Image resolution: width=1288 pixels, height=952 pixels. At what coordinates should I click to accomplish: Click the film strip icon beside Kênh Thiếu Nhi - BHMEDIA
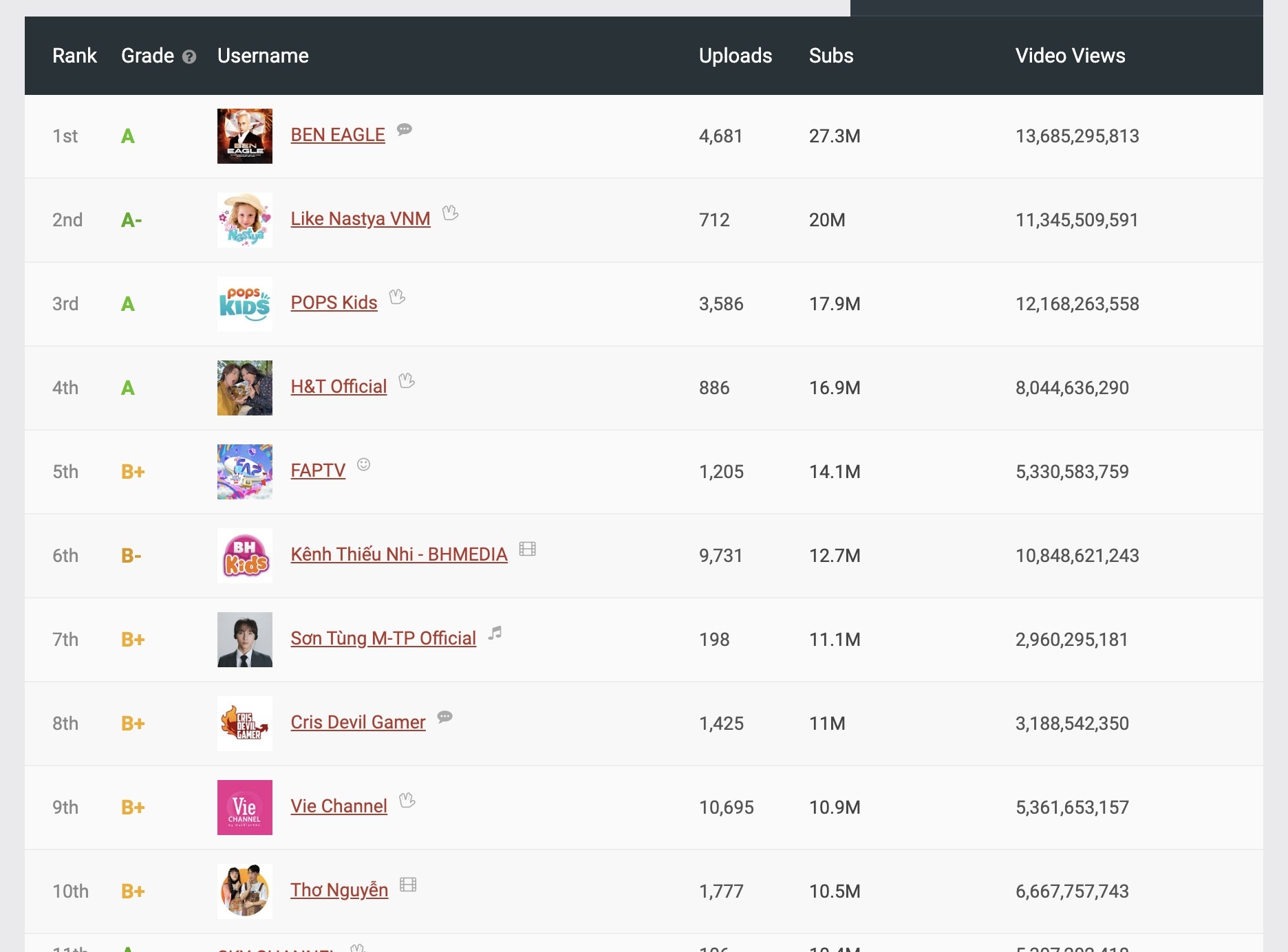(x=527, y=549)
